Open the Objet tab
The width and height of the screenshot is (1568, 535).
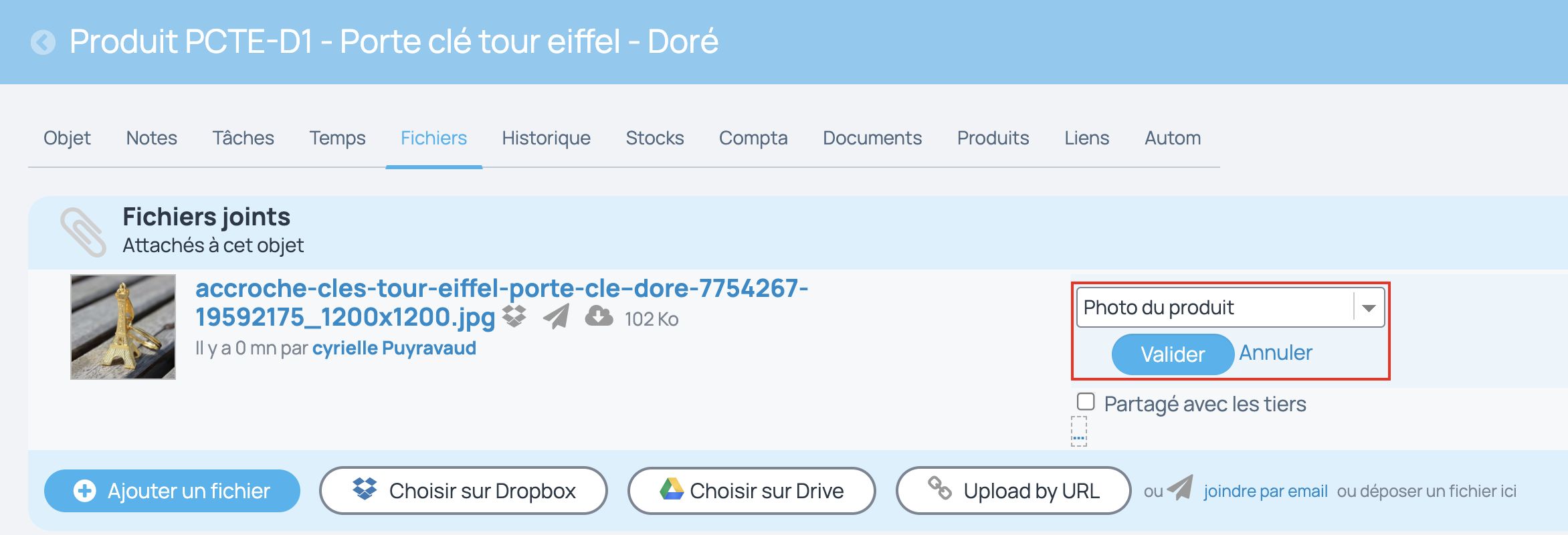[x=67, y=138]
